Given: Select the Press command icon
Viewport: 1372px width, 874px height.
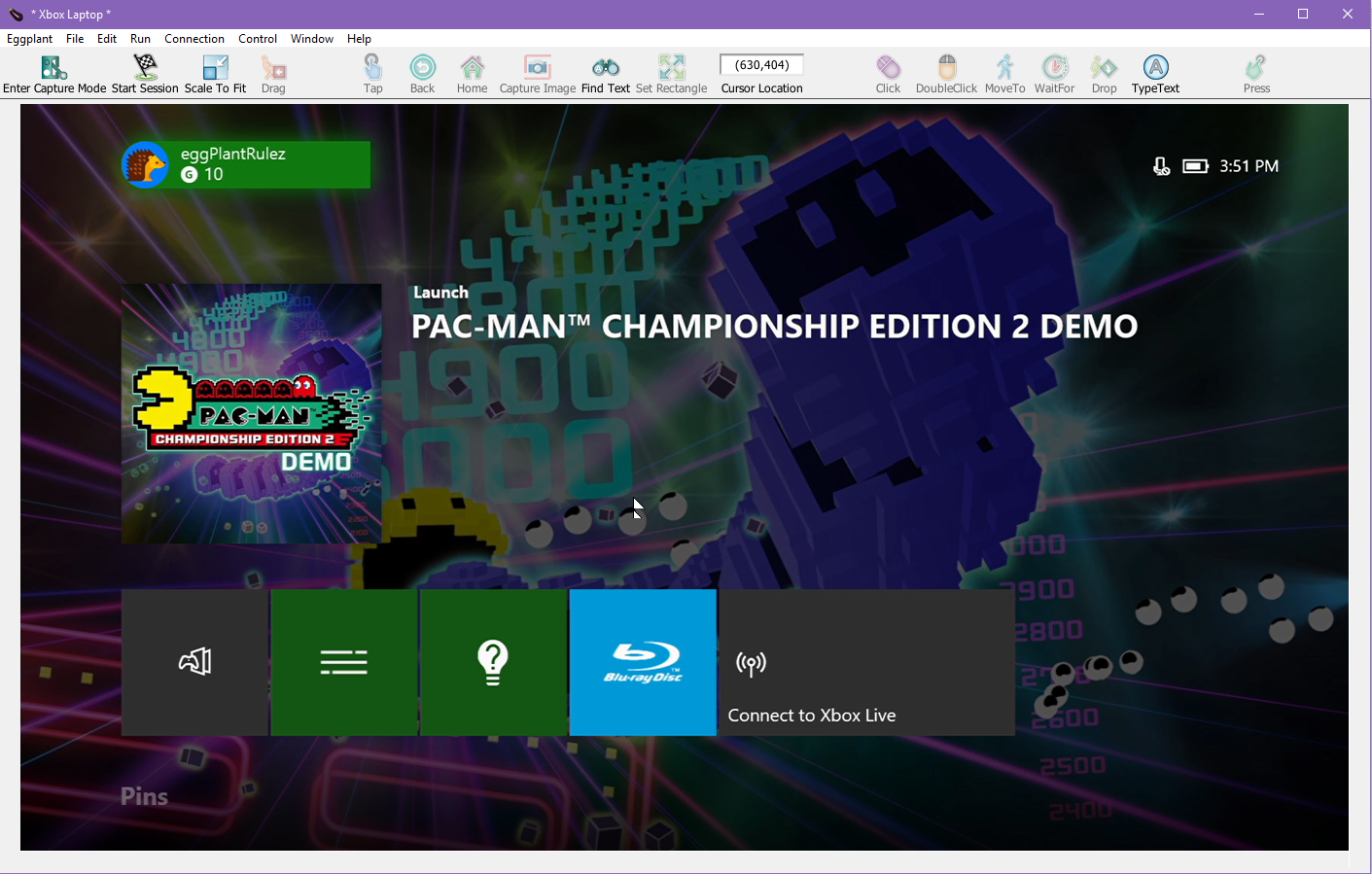Looking at the screenshot, I should (x=1256, y=67).
